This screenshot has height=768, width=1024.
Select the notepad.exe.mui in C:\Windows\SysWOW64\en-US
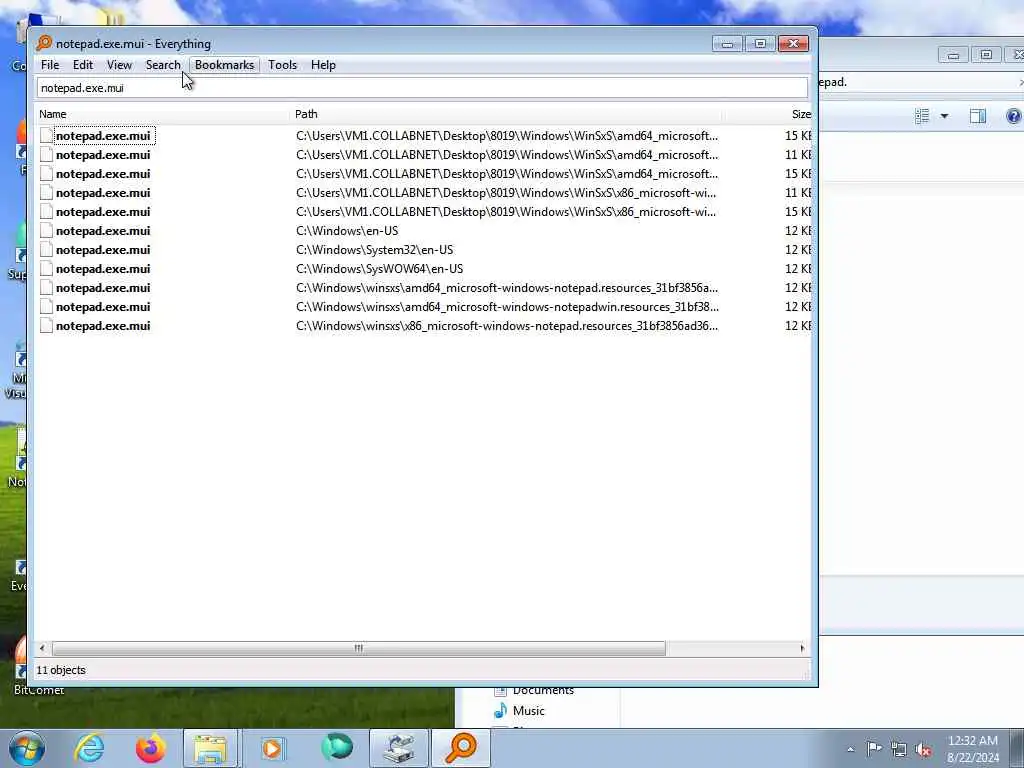tap(103, 268)
